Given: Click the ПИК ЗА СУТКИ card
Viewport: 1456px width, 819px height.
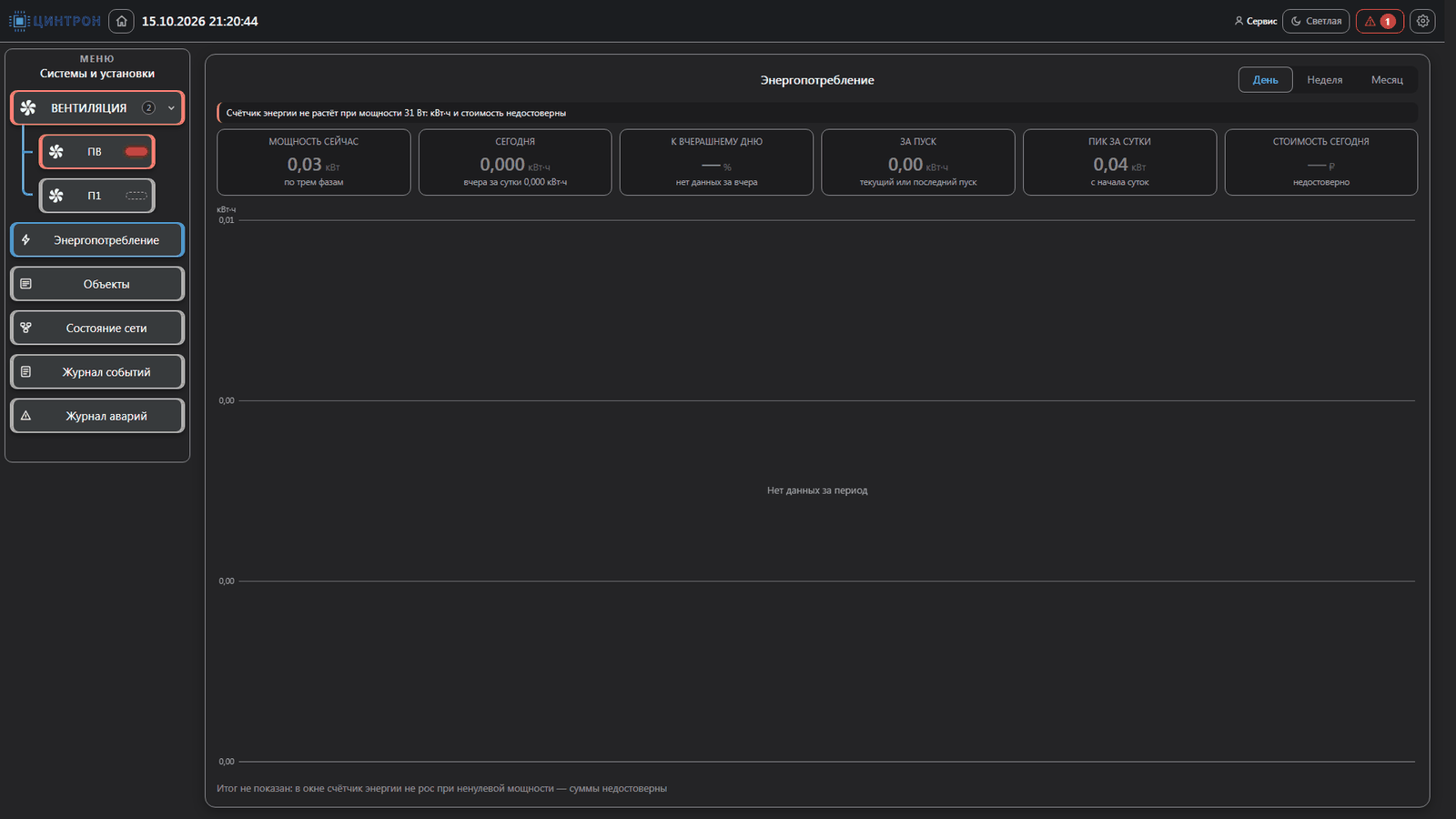Looking at the screenshot, I should 1119,162.
